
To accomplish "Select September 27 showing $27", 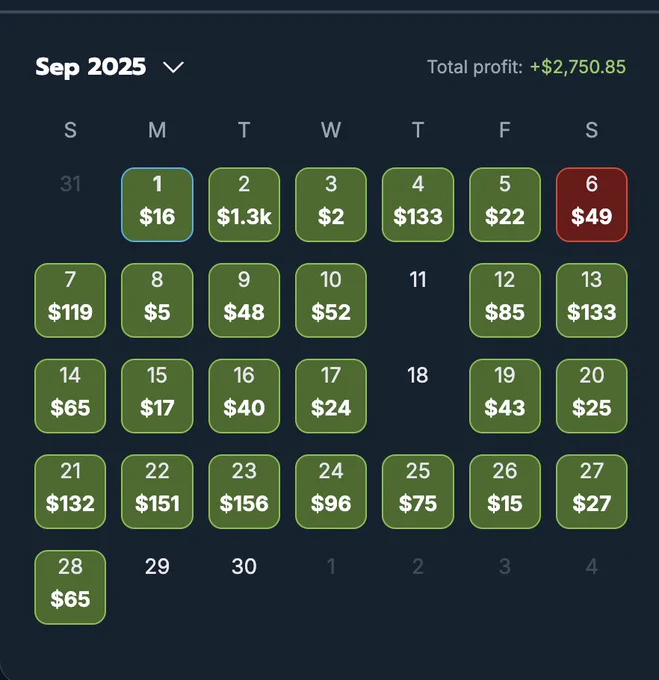I will (592, 492).
